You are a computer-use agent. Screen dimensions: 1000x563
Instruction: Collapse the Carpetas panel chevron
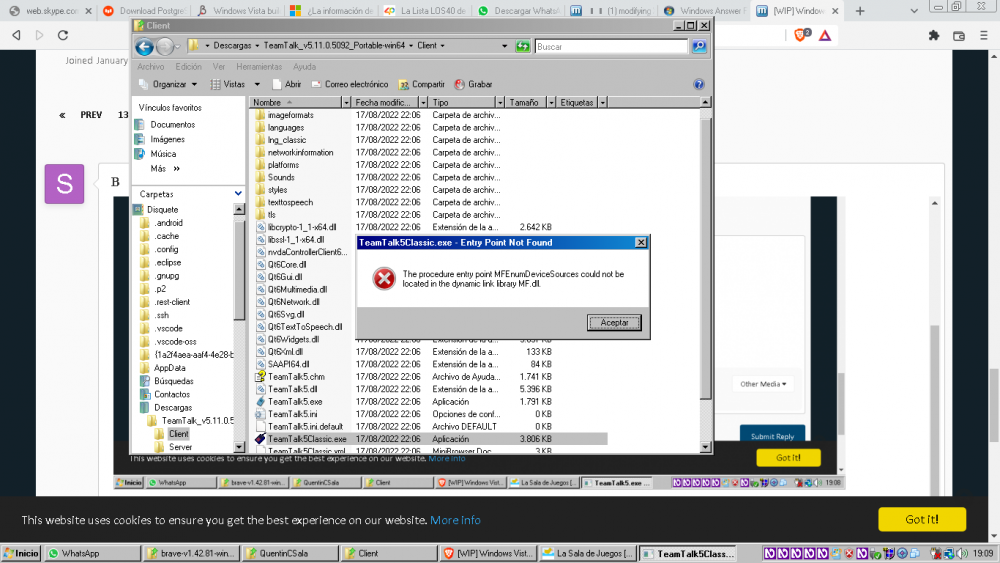[238, 194]
